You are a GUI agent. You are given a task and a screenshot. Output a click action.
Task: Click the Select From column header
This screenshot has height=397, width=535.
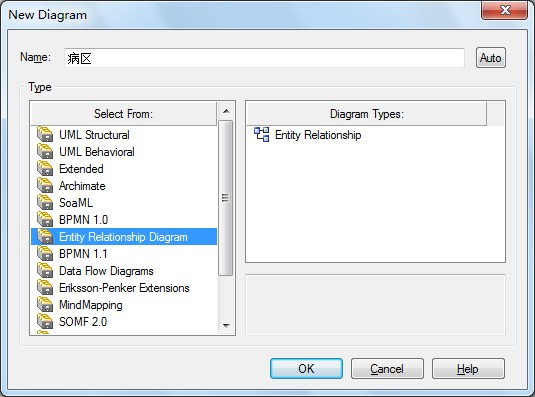(124, 114)
